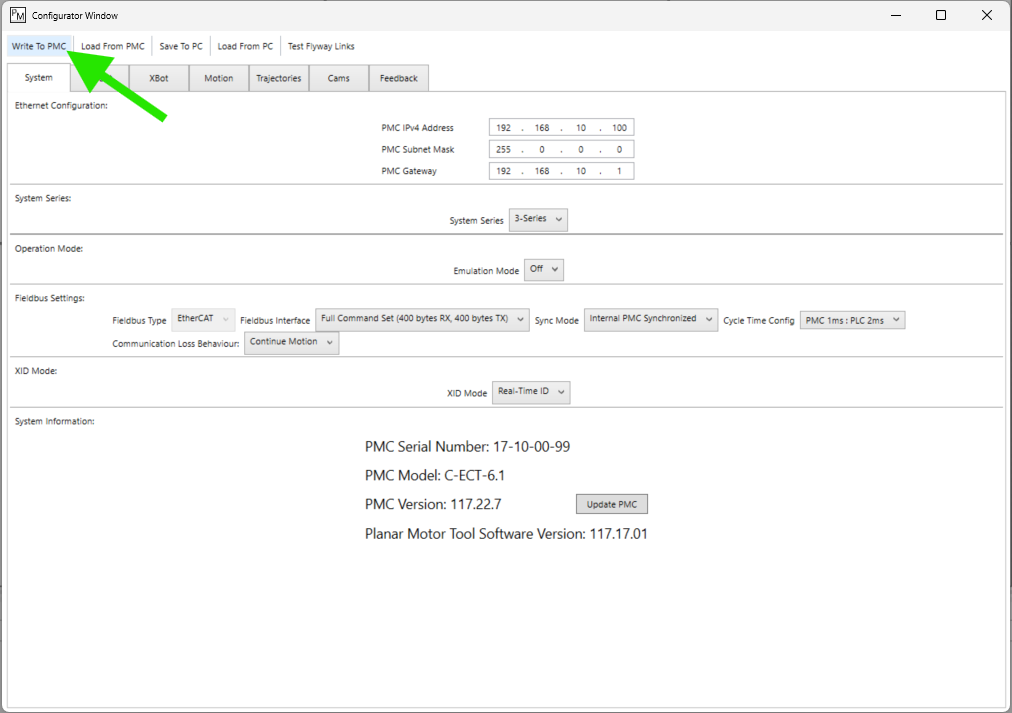Click the Update PMC button
The height and width of the screenshot is (713, 1012).
click(x=612, y=504)
